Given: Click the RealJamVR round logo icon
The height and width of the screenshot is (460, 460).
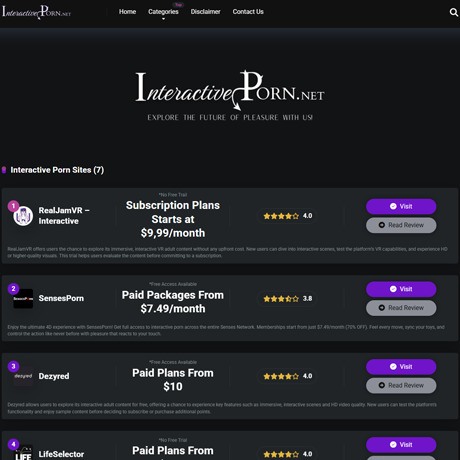Looking at the screenshot, I should click(23, 216).
